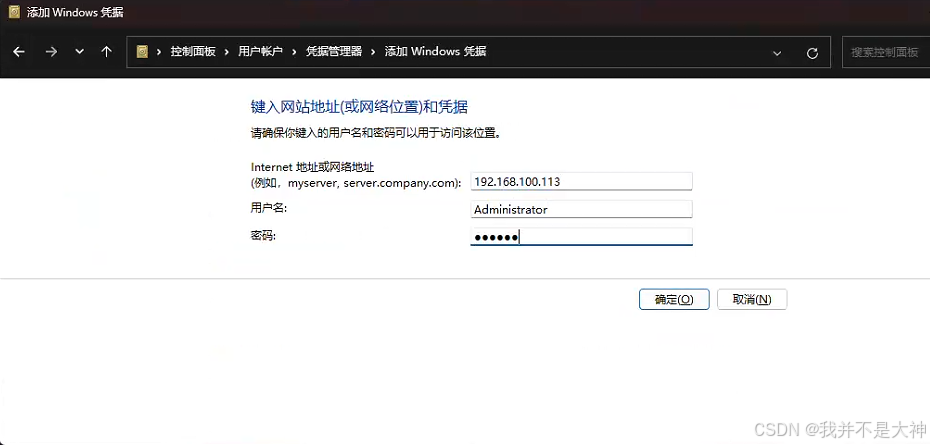Open address bar history dropdown
This screenshot has height=445, width=930.
click(777, 53)
